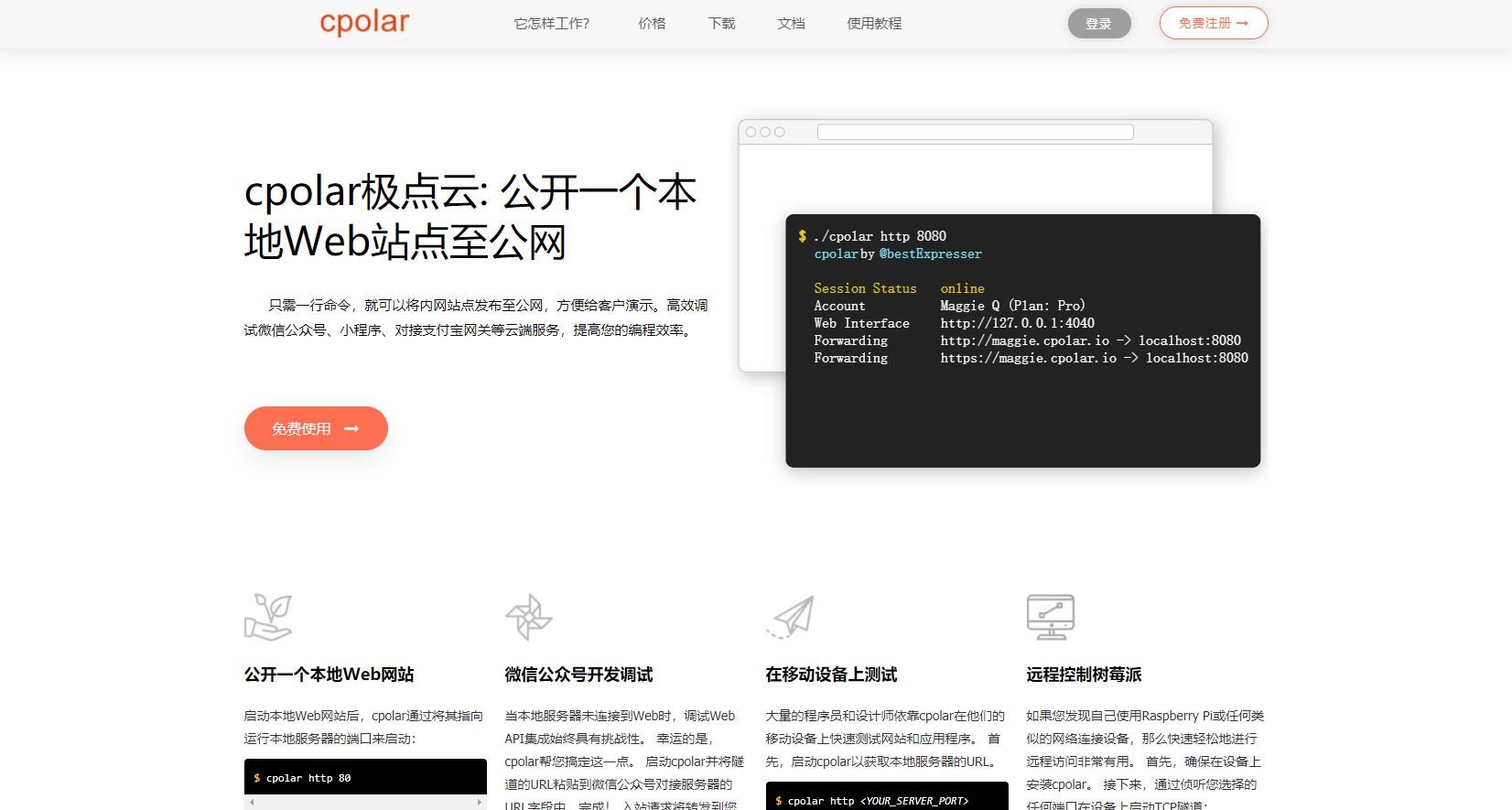Open the 文档 documentation page

791,24
